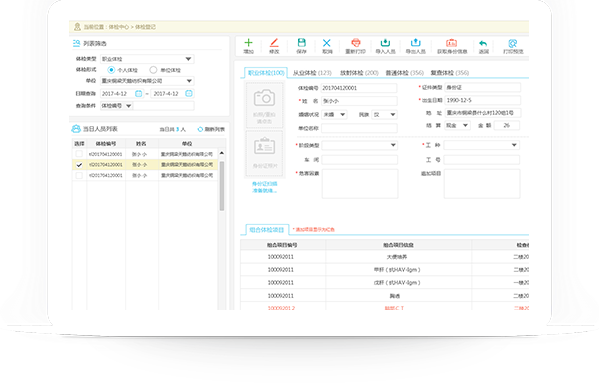Click the personnel list vertical scrollbar thumb
Screen dimensions: 599x383
(x=222, y=186)
